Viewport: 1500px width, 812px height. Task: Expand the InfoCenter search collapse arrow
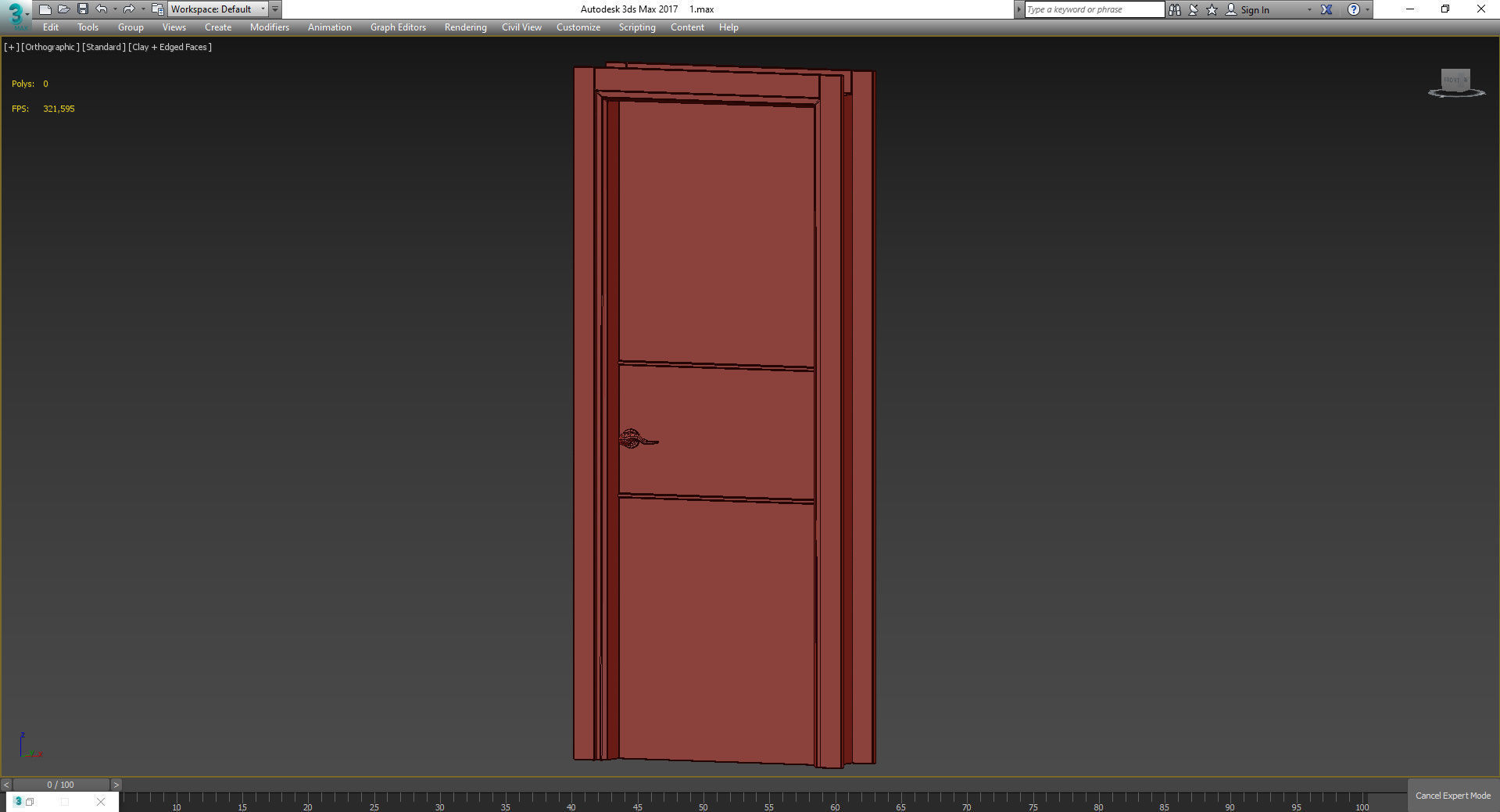[1018, 9]
